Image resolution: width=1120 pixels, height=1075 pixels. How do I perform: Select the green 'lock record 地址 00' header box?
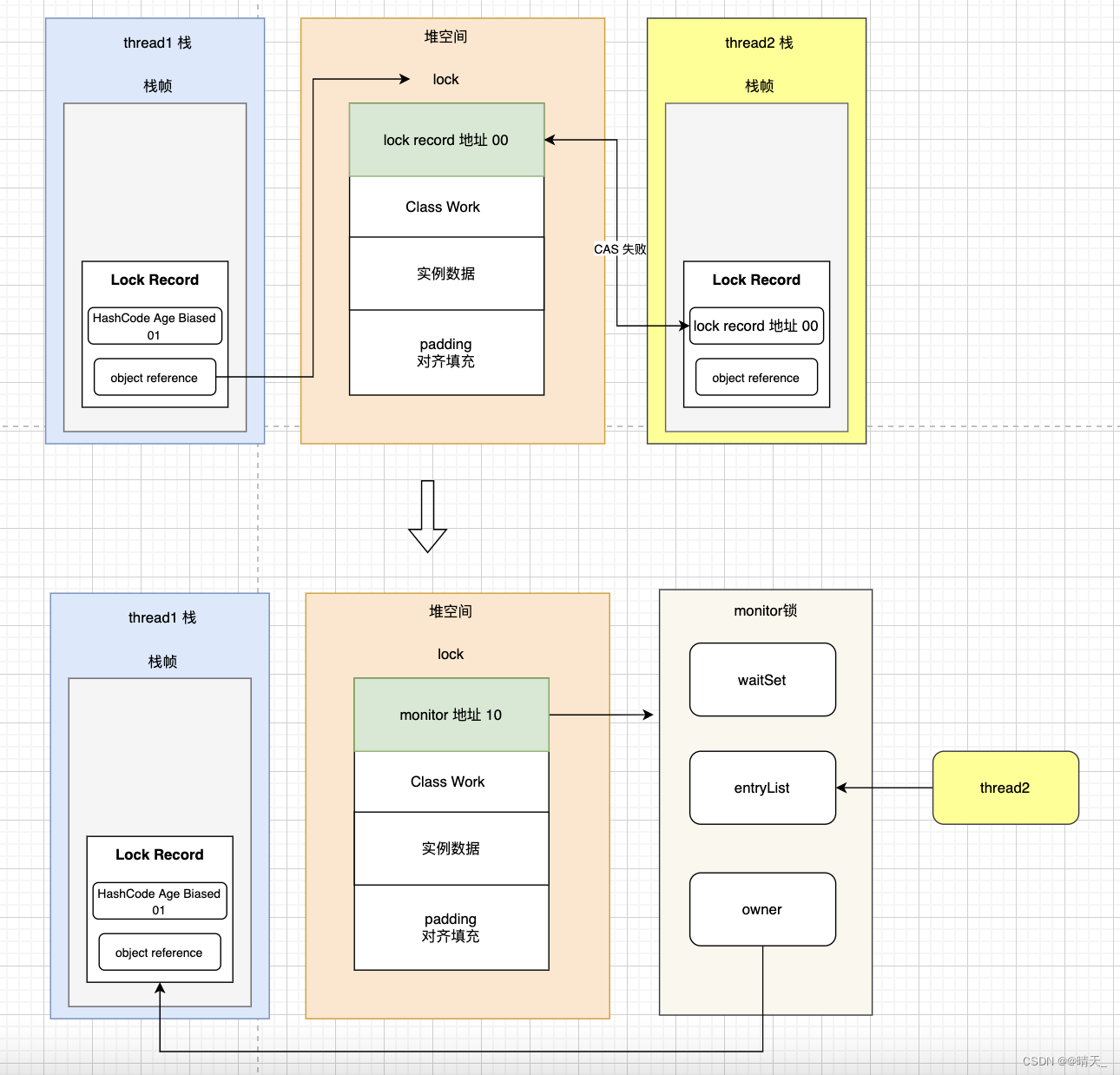(x=446, y=140)
